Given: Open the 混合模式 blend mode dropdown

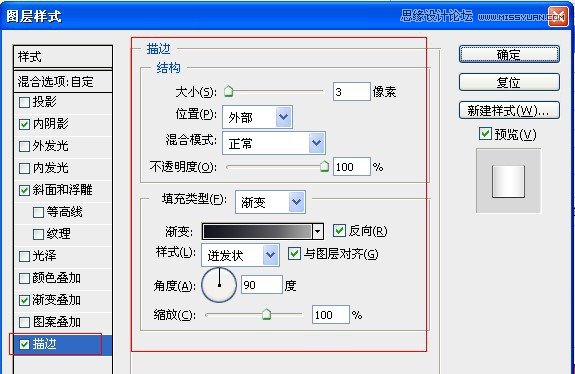Looking at the screenshot, I should [x=274, y=143].
